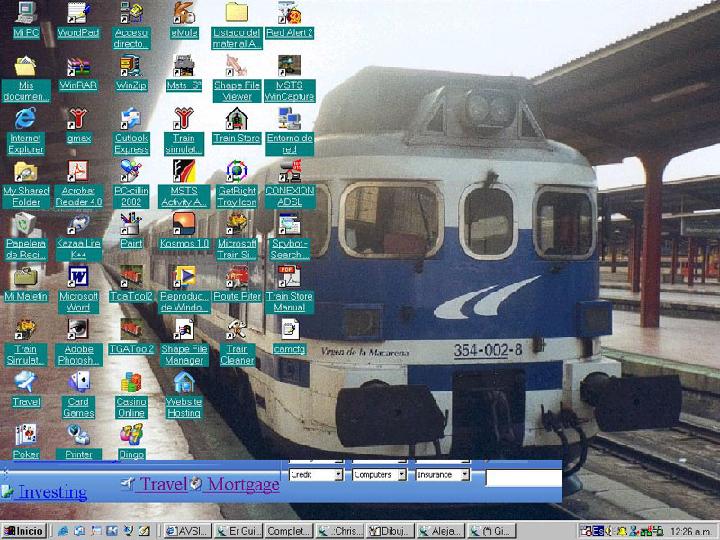Screen dimensions: 720x540
Task: Open the Train Cleaner shortcut
Action: coord(236,329)
